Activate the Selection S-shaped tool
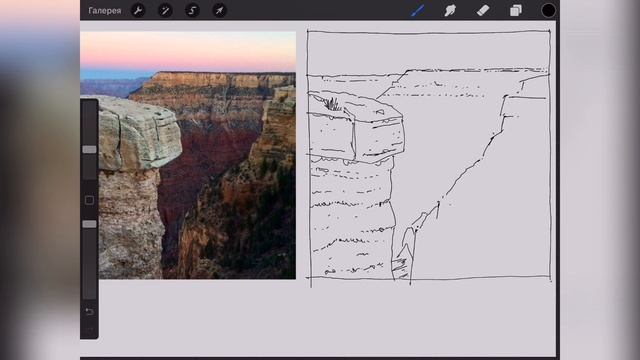640x360 pixels. 192,11
